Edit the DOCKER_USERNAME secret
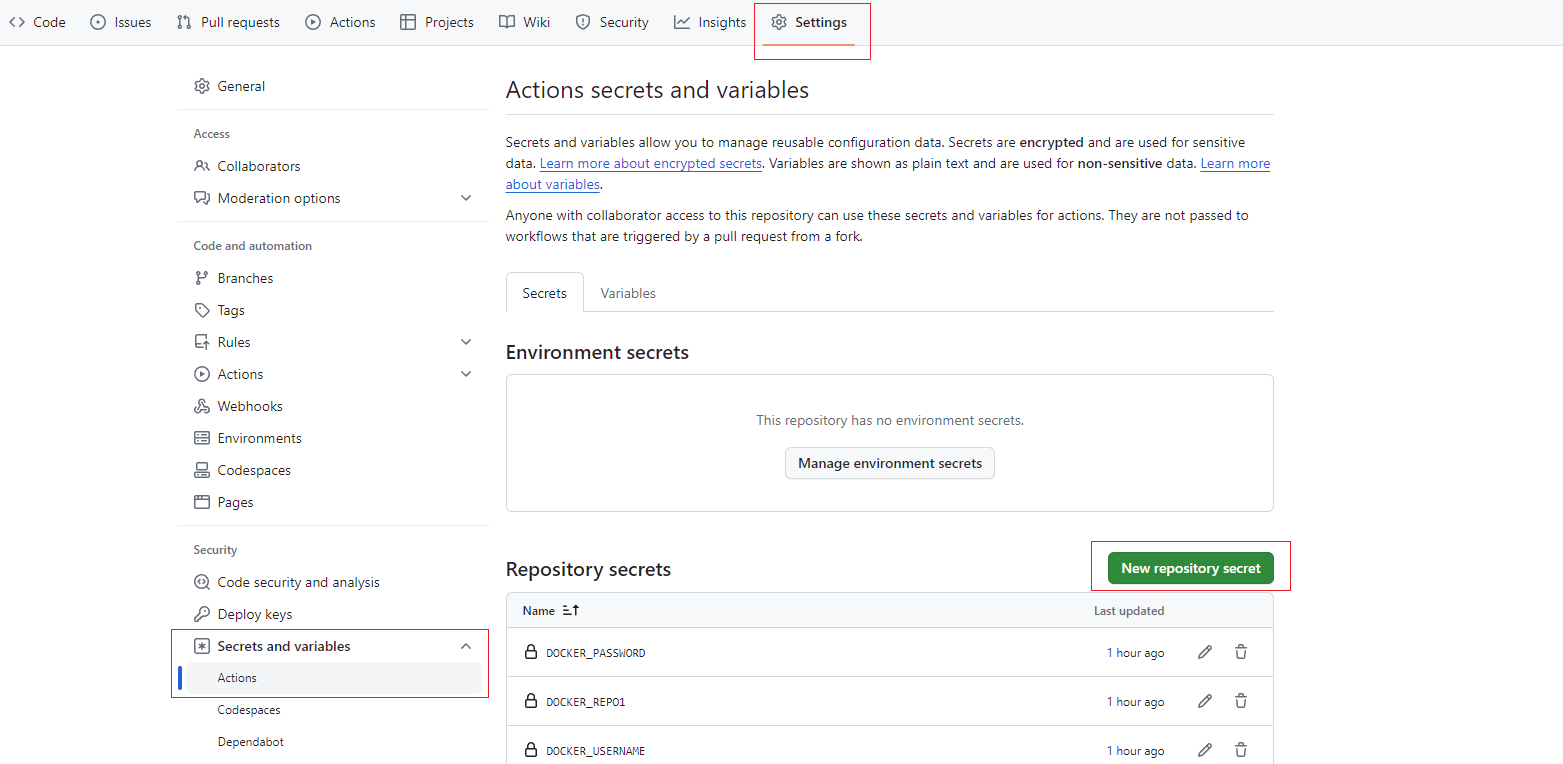 click(x=1205, y=750)
